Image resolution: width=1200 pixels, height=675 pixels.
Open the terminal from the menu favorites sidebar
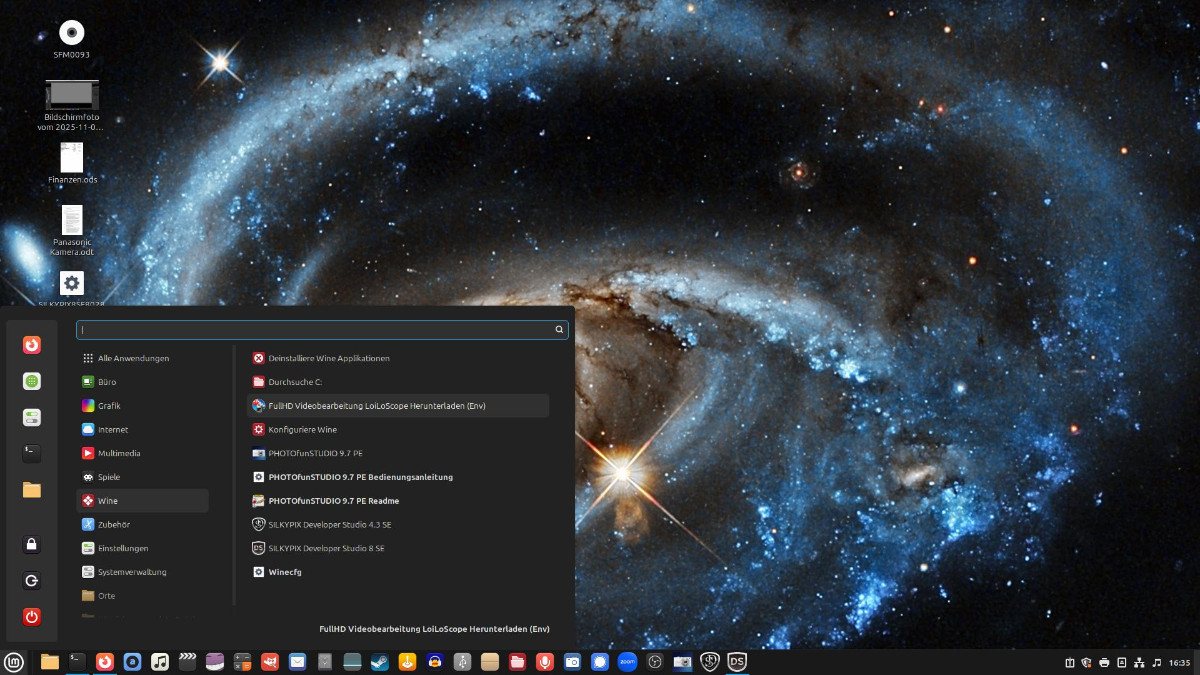(x=32, y=453)
